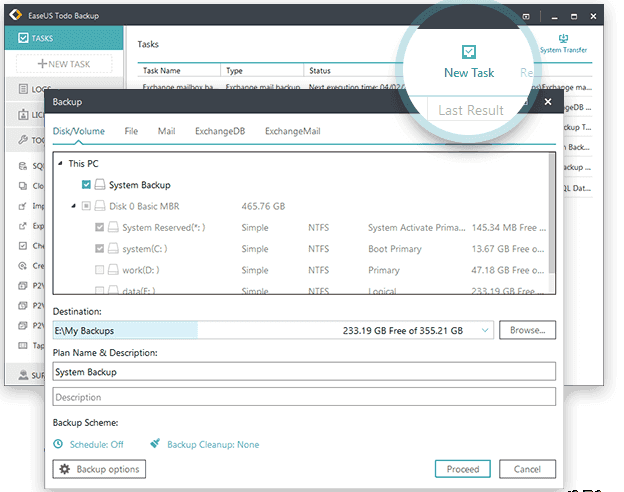
Task: Collapse the Disk 0 Basic MBR node
Action: point(73,207)
